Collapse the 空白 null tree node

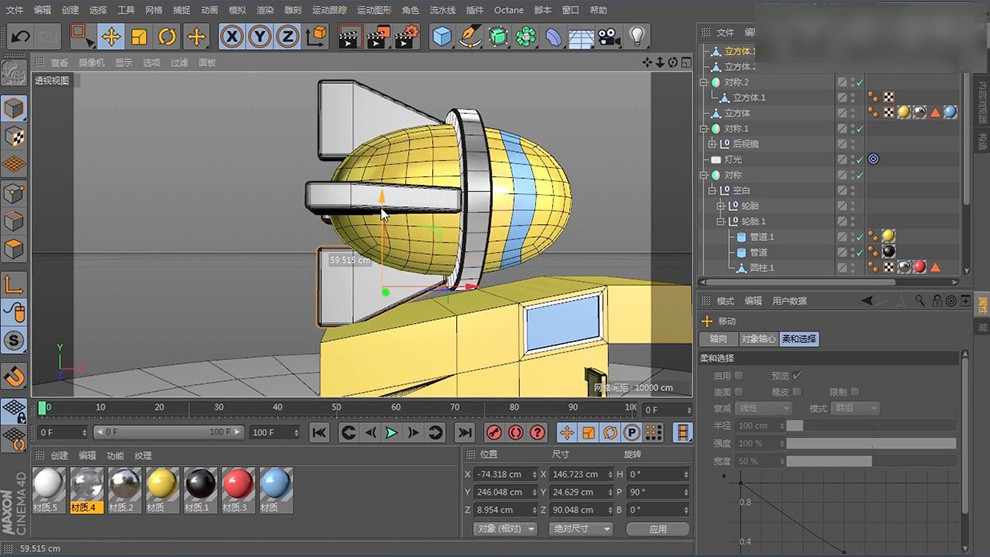[x=712, y=190]
